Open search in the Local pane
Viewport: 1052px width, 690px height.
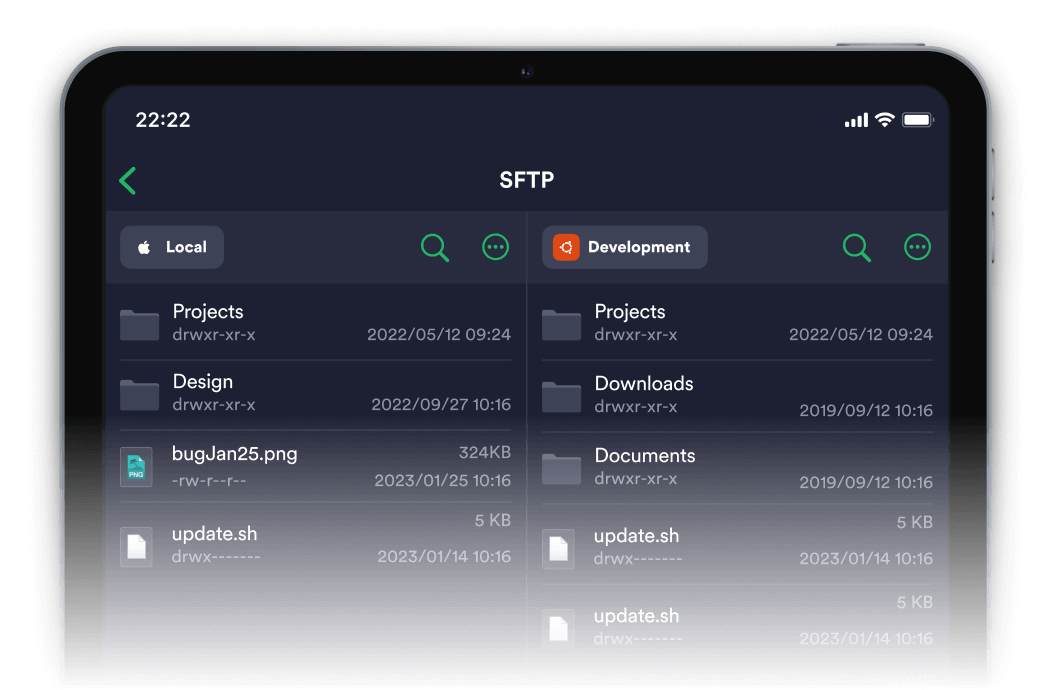[435, 247]
